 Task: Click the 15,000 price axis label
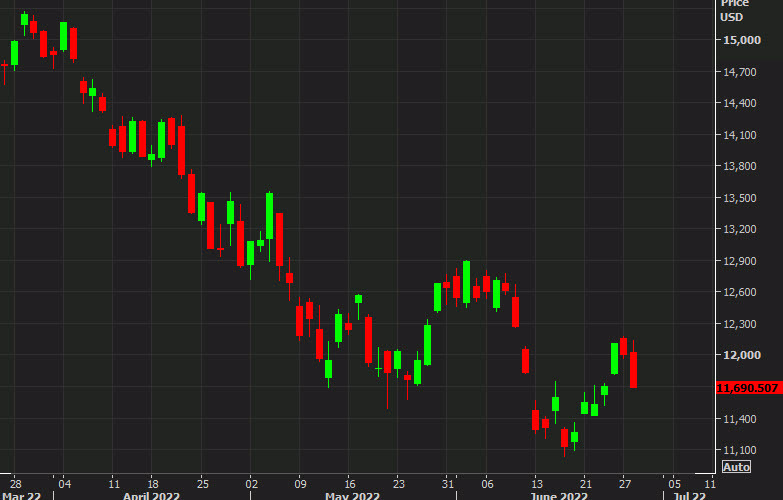742,40
